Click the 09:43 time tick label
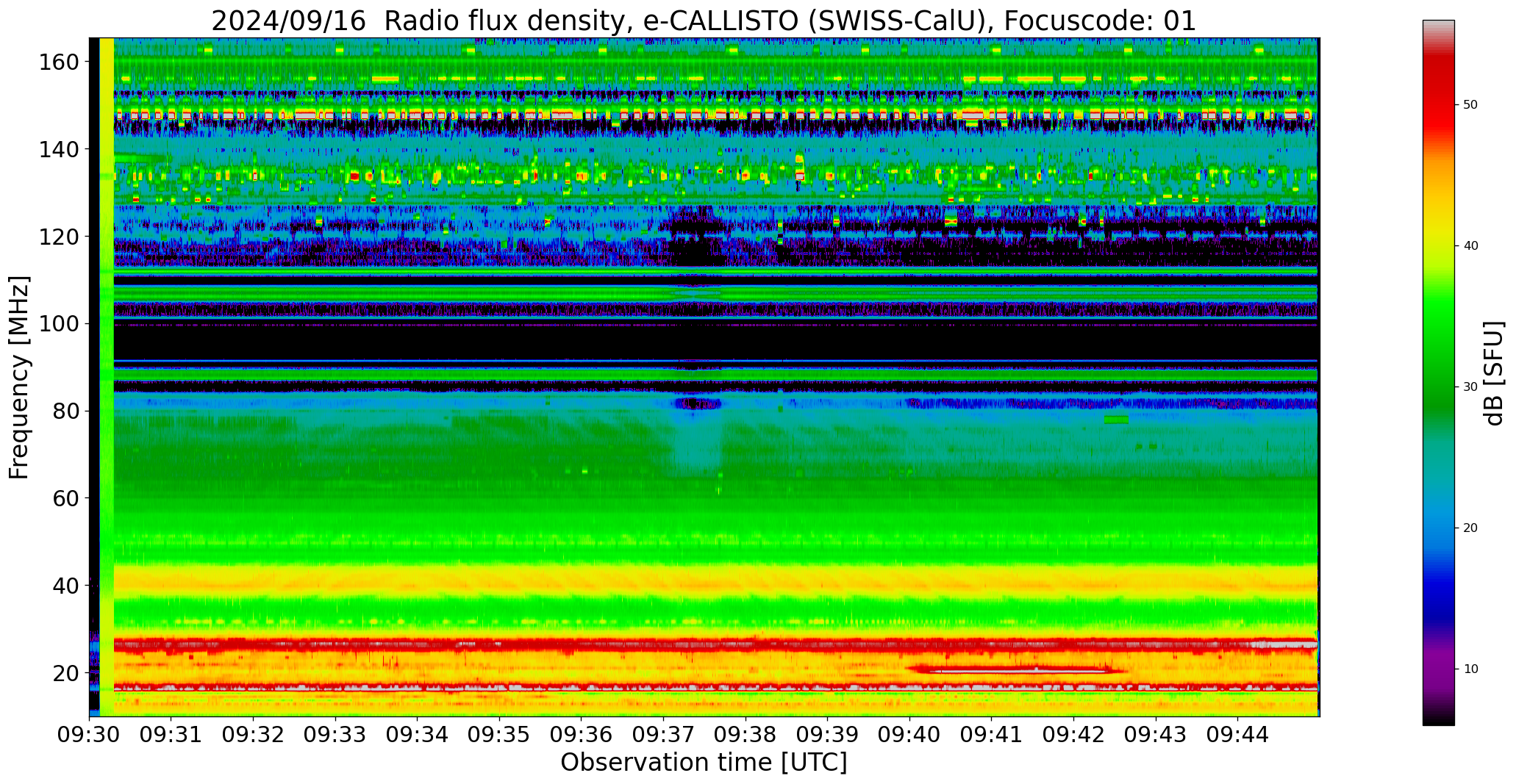 [x=1156, y=734]
